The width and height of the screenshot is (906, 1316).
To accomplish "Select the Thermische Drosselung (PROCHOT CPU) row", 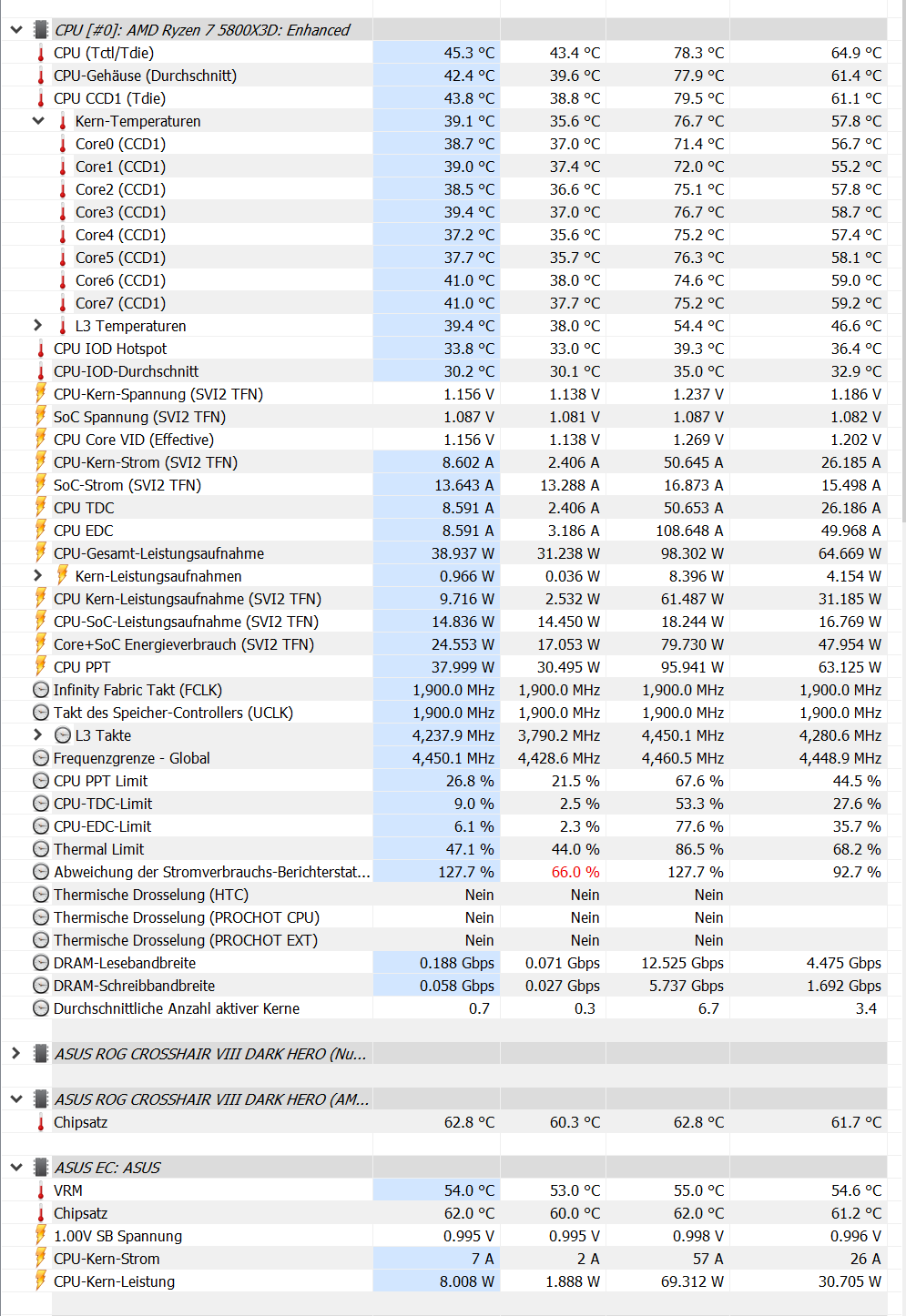I will (x=443, y=917).
